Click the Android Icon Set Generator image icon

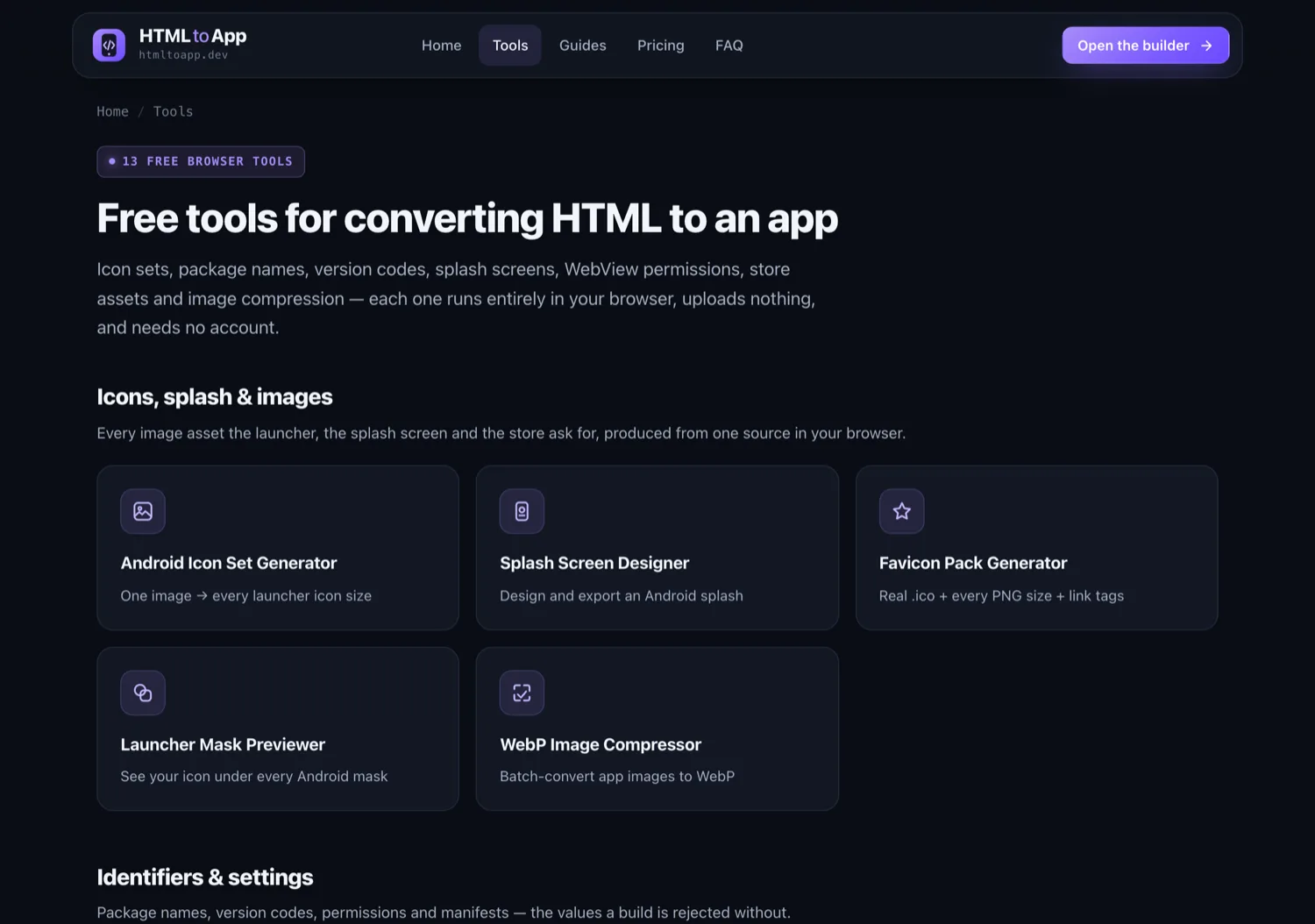point(143,511)
